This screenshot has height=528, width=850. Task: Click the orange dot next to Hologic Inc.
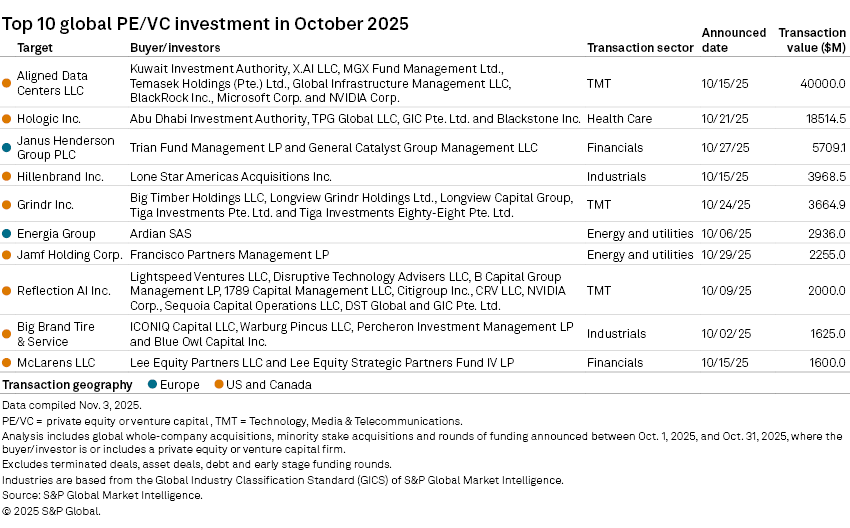pyautogui.click(x=7, y=119)
